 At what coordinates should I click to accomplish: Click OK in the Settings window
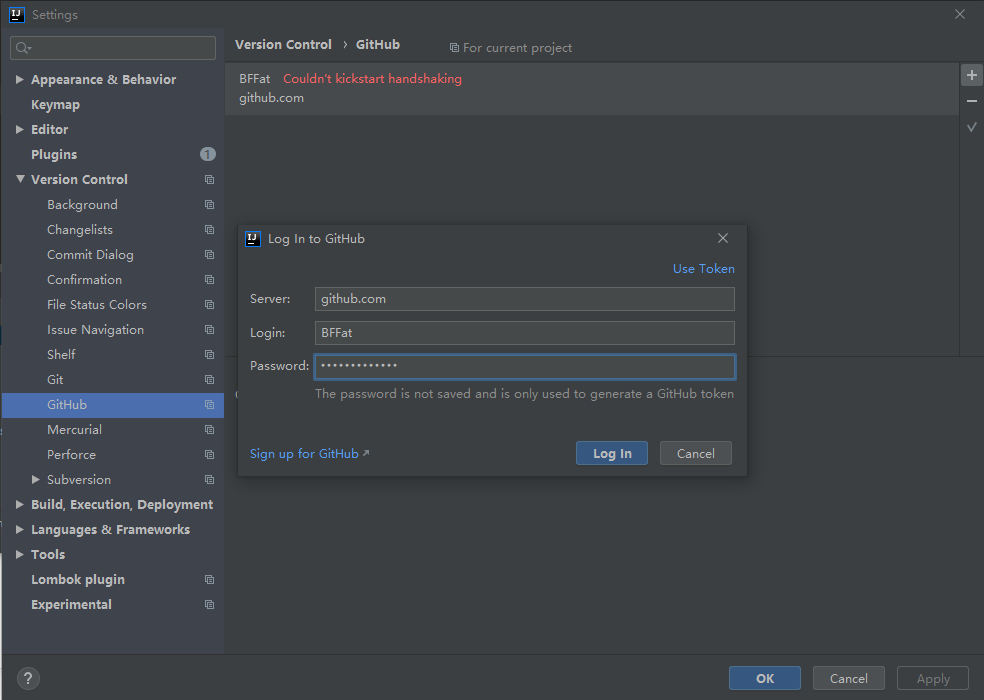tap(764, 678)
